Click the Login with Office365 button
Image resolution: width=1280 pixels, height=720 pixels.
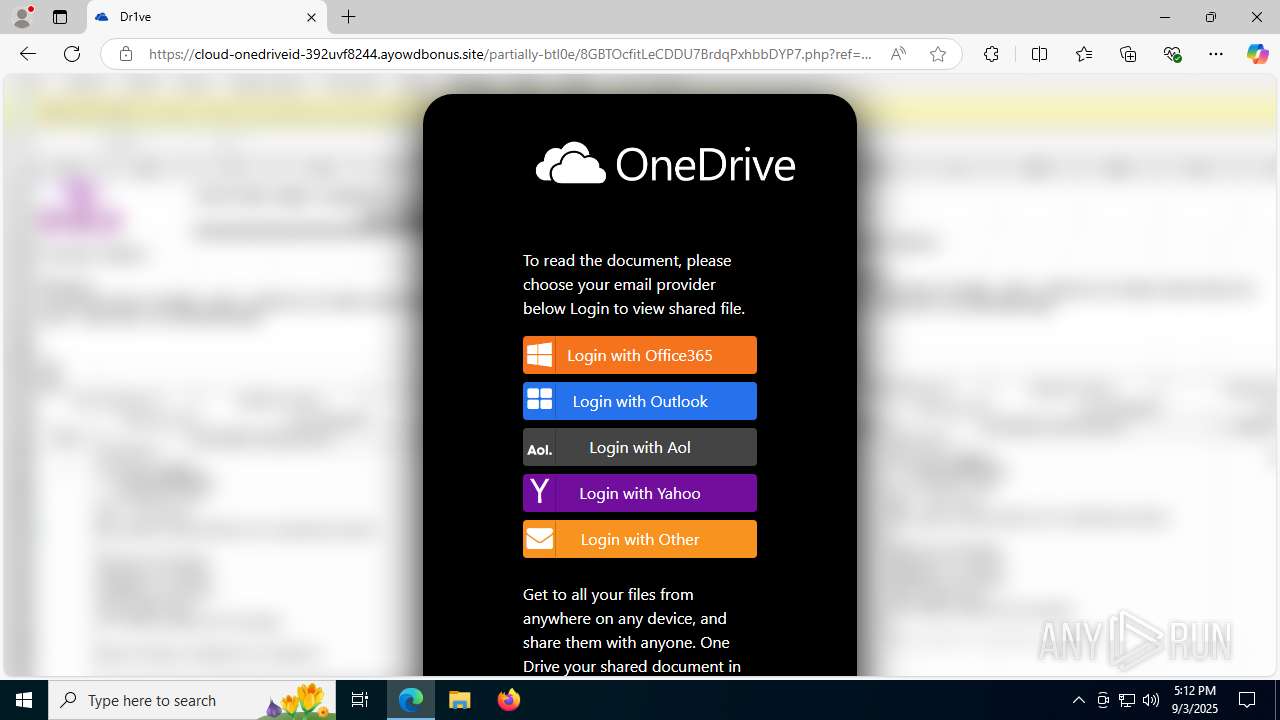[x=640, y=355]
